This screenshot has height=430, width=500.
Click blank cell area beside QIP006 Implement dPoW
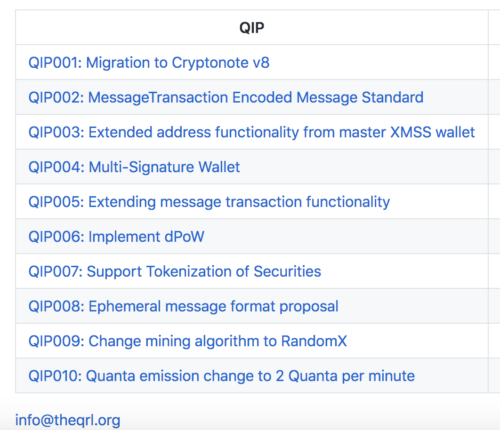point(346,237)
